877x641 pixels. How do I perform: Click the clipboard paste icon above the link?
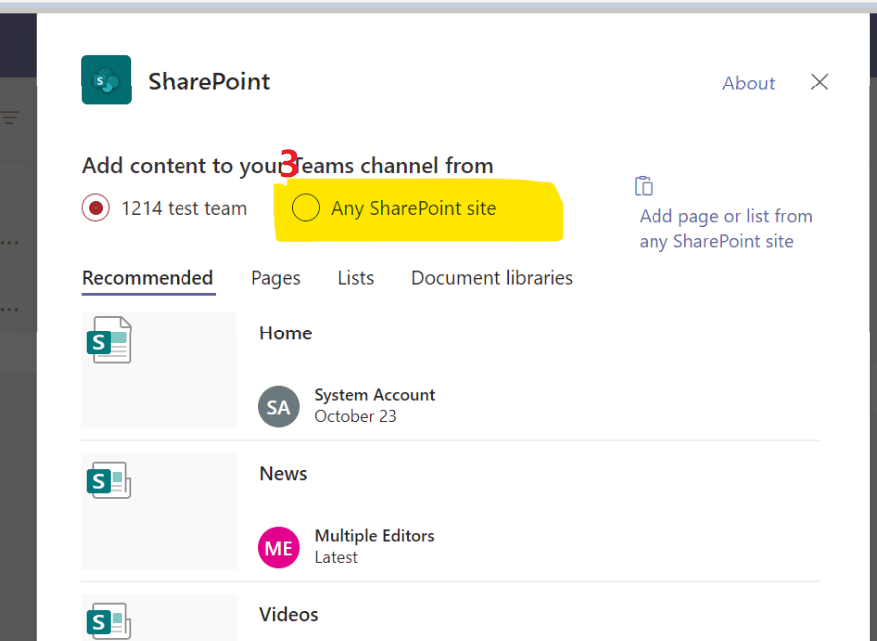(644, 186)
